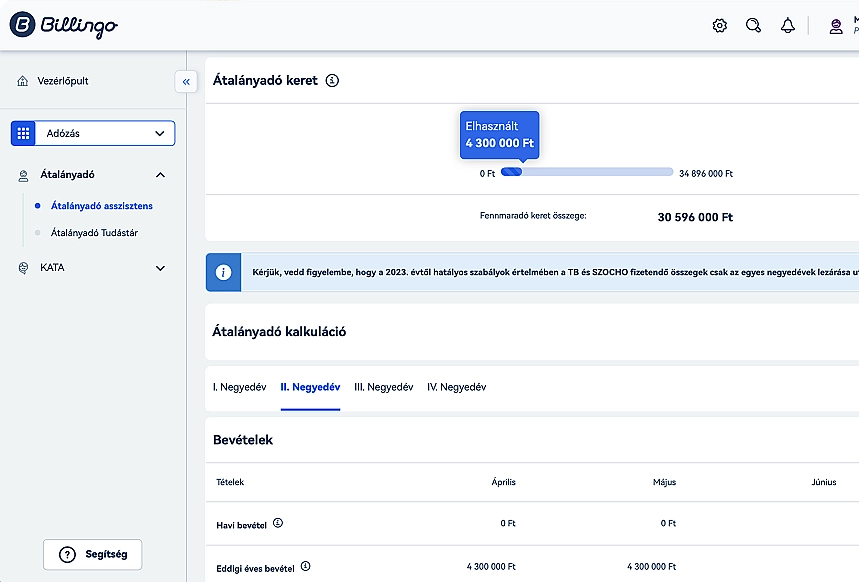Go to Vezérlőpult in the sidebar
Viewport: 859px width, 582px height.
(64, 81)
